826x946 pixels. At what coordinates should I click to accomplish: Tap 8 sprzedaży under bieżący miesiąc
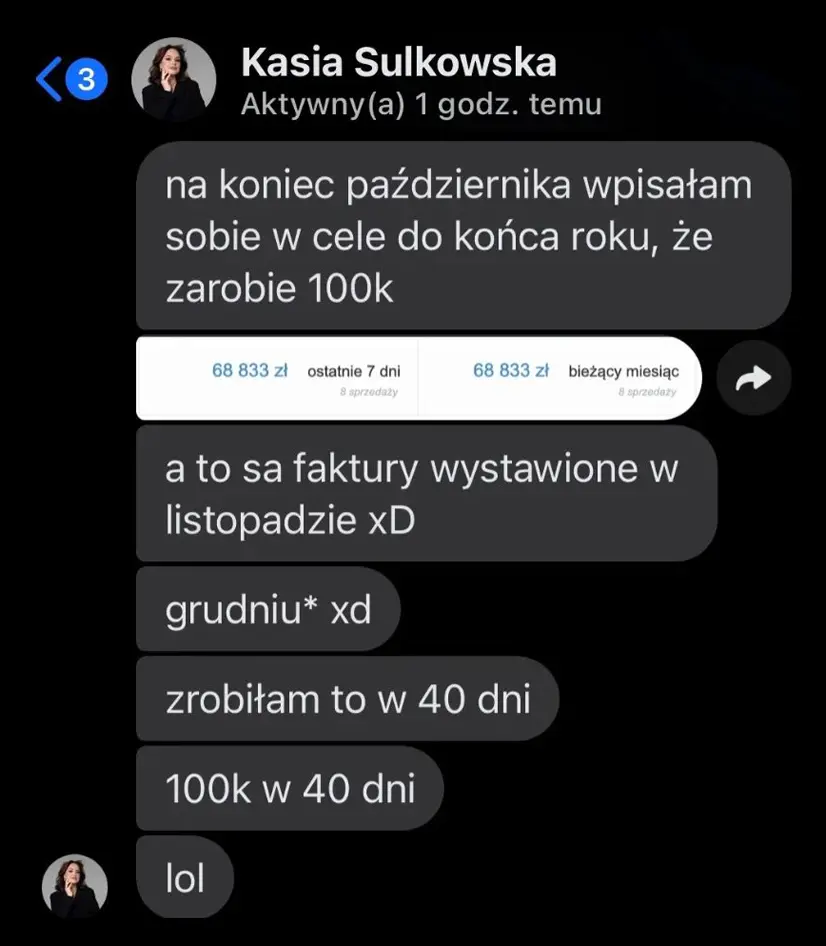647,392
